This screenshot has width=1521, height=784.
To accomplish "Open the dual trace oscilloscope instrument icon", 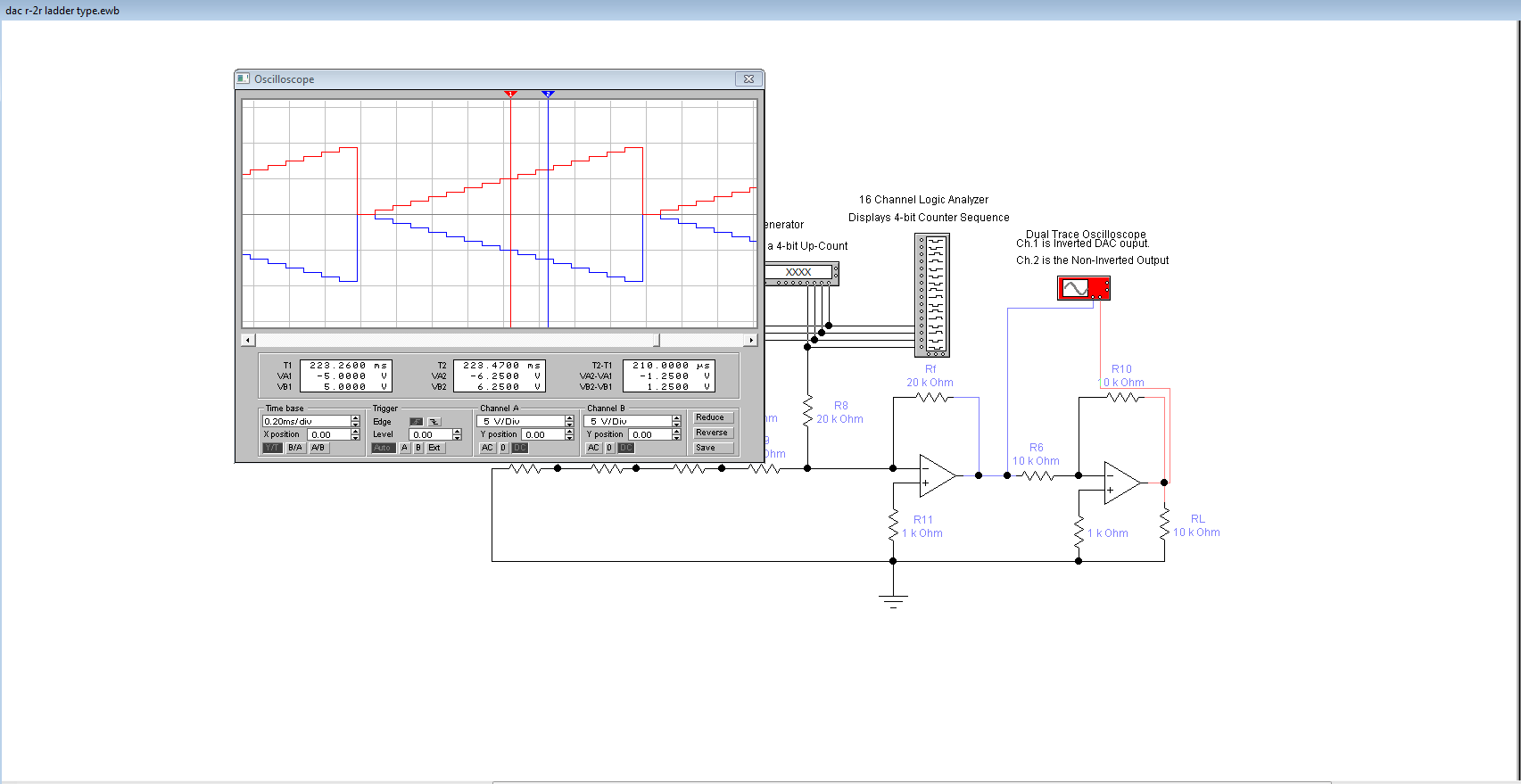I will click(x=1084, y=288).
